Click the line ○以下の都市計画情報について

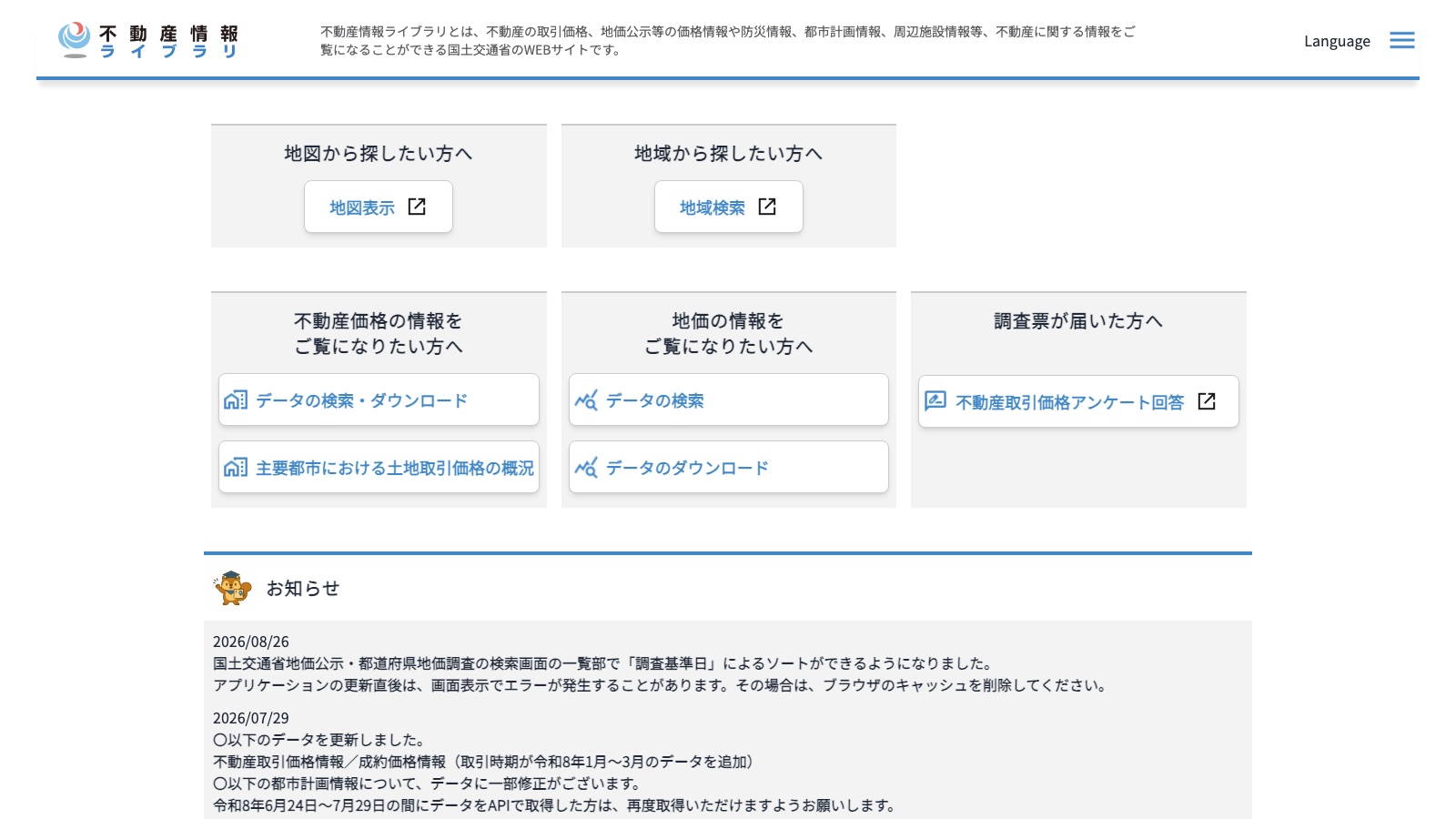coord(430,784)
